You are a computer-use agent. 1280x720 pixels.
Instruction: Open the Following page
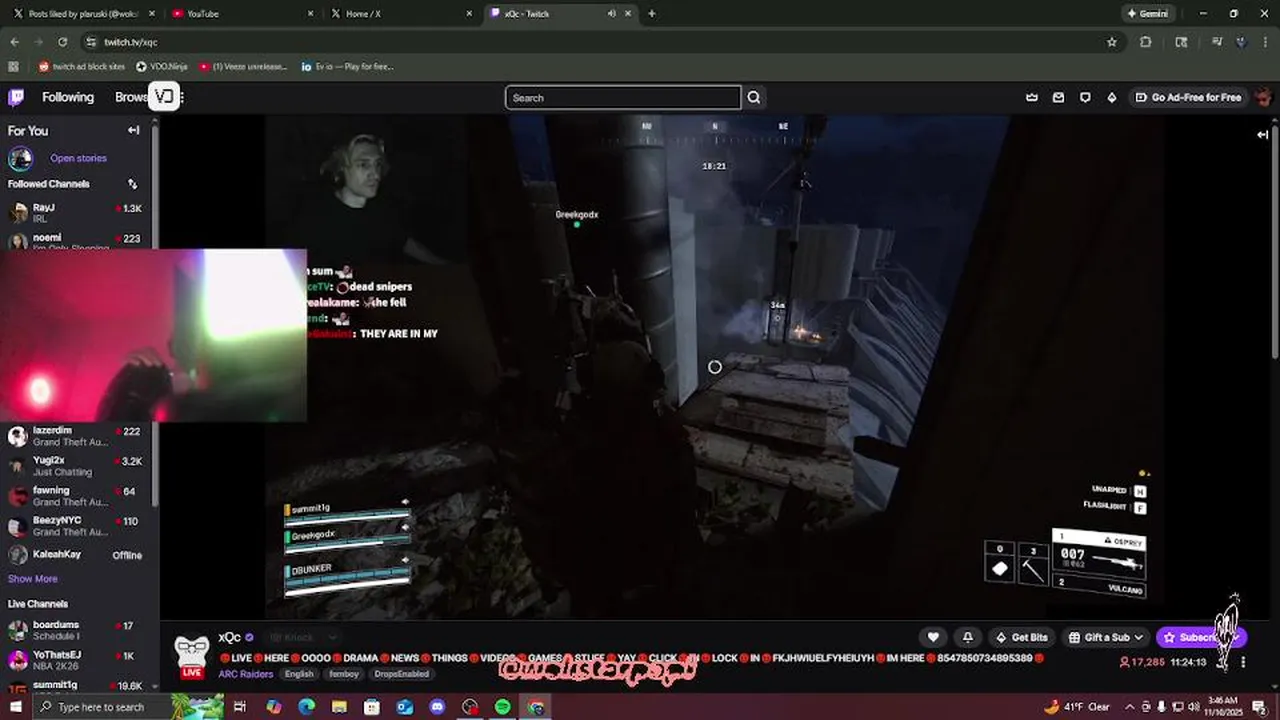point(68,97)
